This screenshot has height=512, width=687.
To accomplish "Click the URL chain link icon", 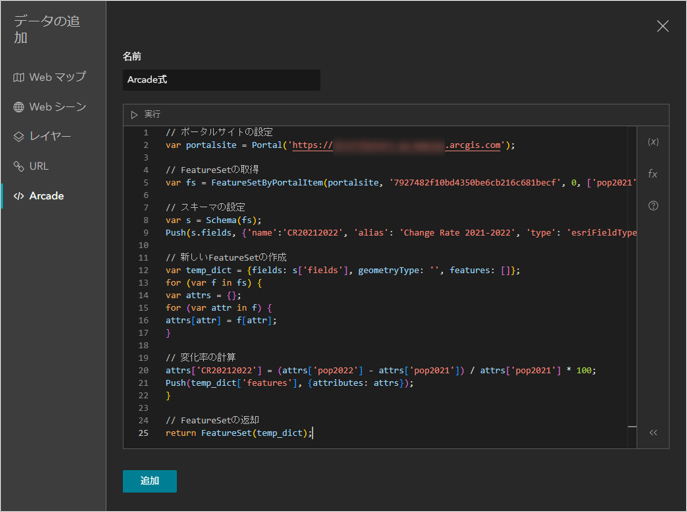I will pyautogui.click(x=18, y=166).
